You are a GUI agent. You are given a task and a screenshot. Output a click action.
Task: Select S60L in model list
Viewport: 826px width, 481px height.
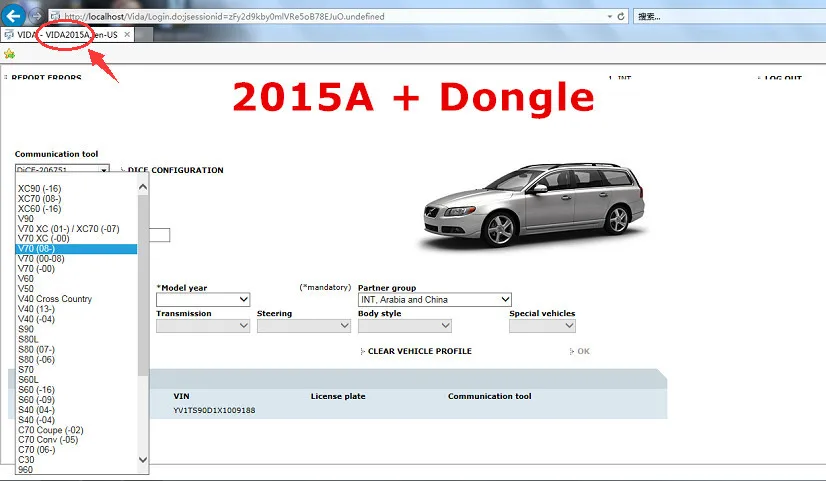coord(76,379)
